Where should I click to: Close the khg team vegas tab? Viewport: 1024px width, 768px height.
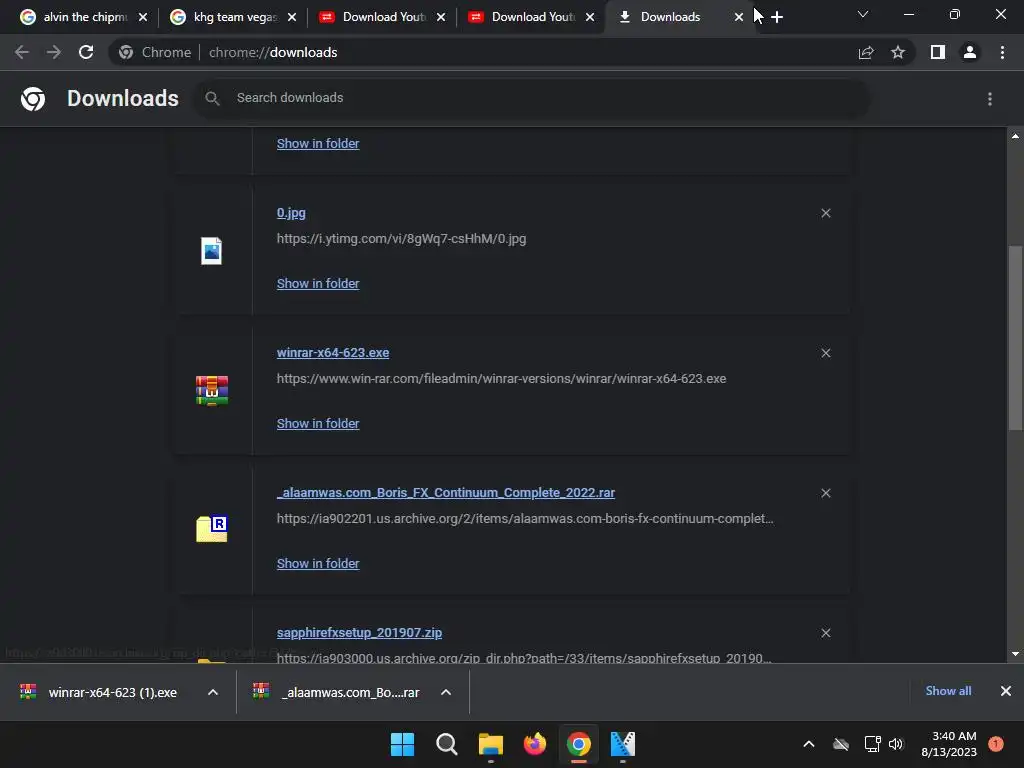(x=292, y=17)
